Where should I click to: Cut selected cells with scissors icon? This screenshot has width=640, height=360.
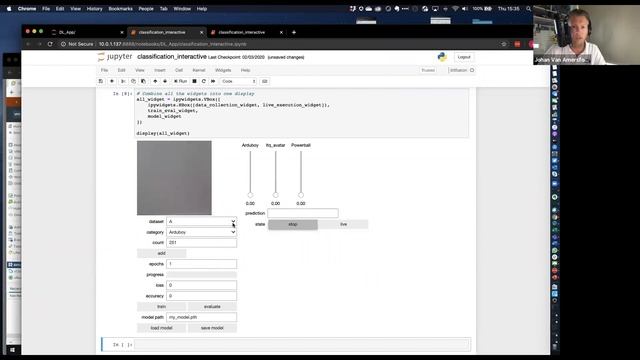pos(123,81)
